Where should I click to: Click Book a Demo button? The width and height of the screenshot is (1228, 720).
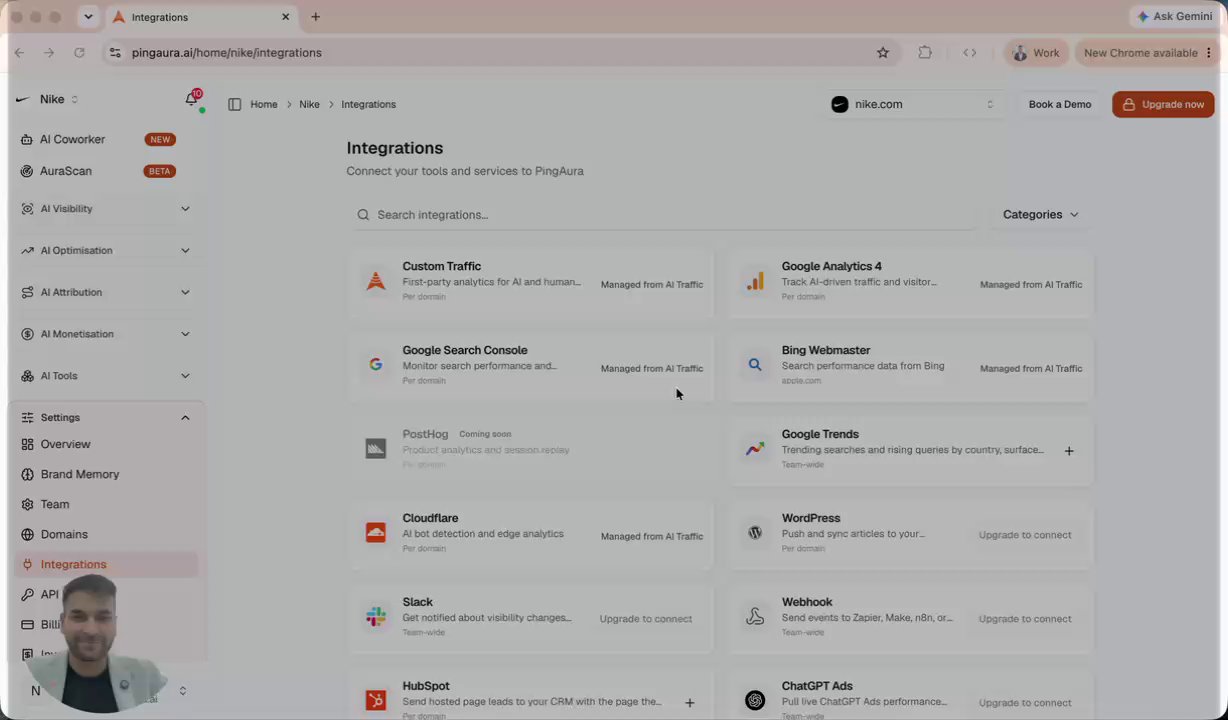[x=1060, y=104]
